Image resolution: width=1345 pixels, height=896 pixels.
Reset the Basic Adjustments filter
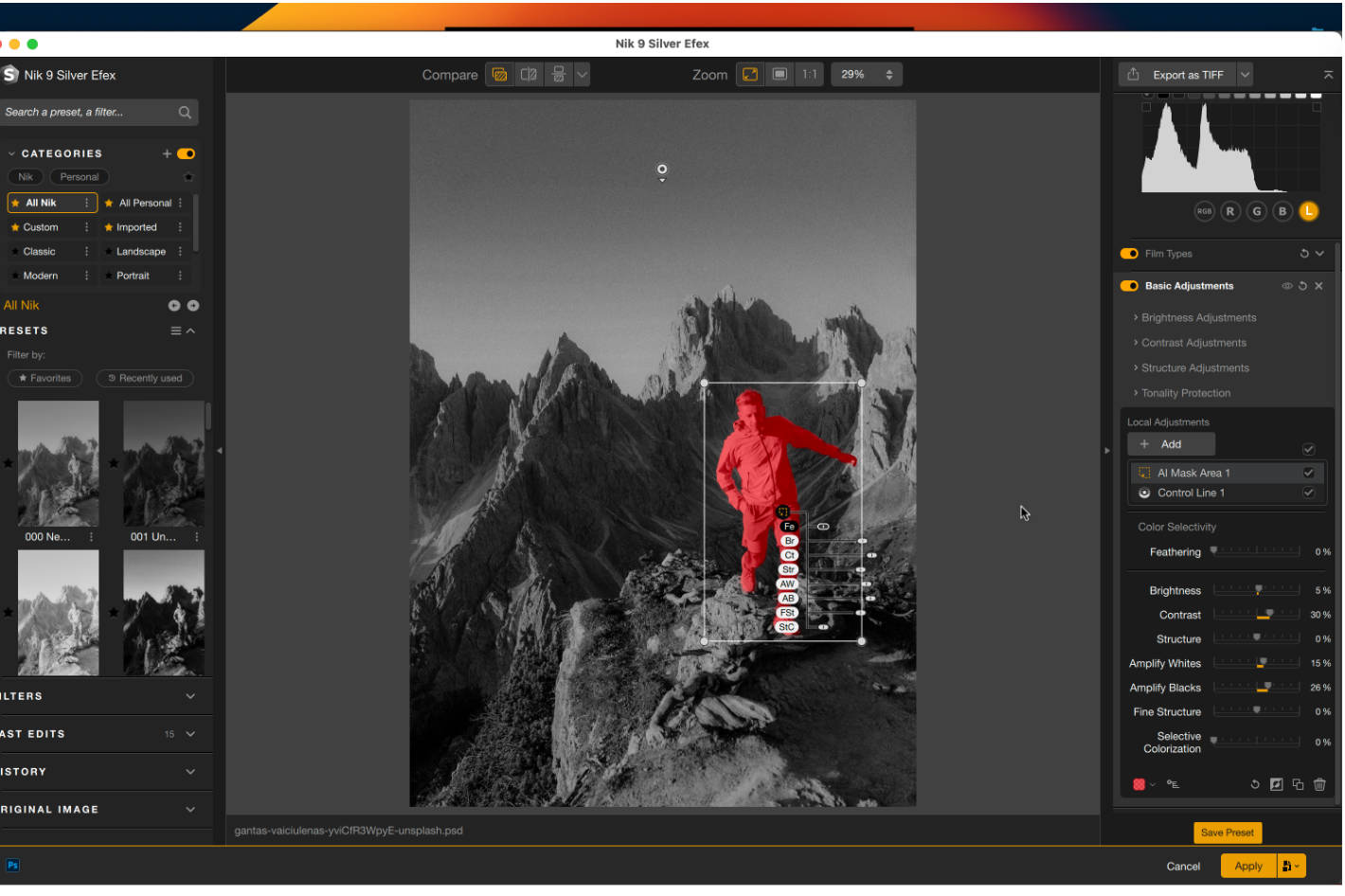pos(1304,286)
